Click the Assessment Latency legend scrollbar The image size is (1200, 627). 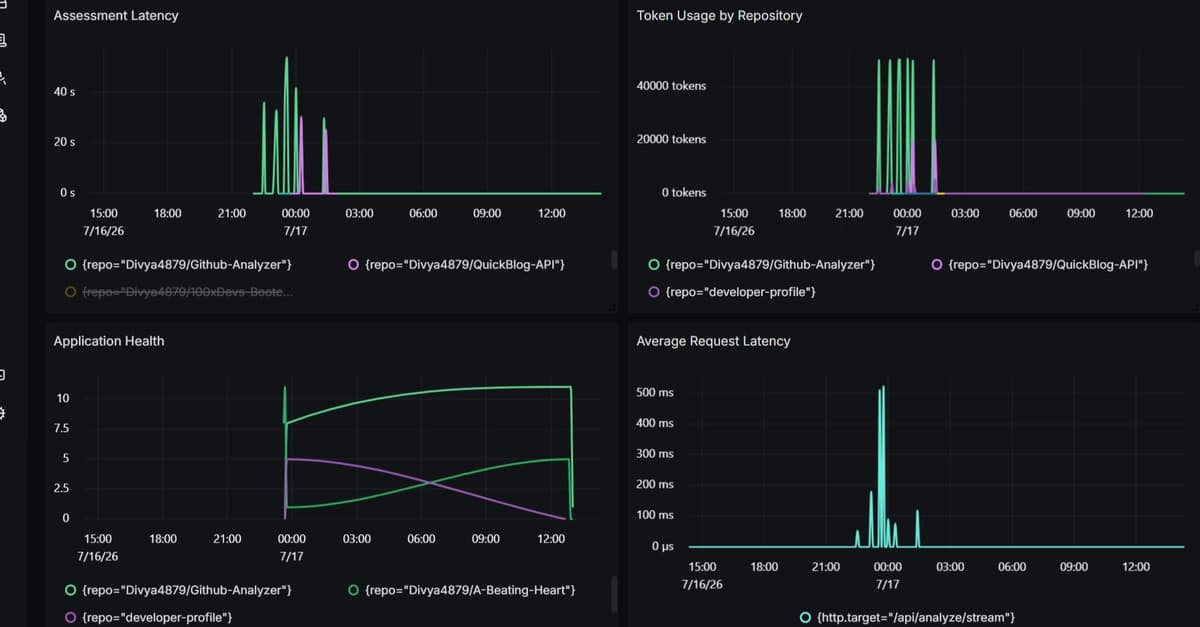click(x=614, y=260)
